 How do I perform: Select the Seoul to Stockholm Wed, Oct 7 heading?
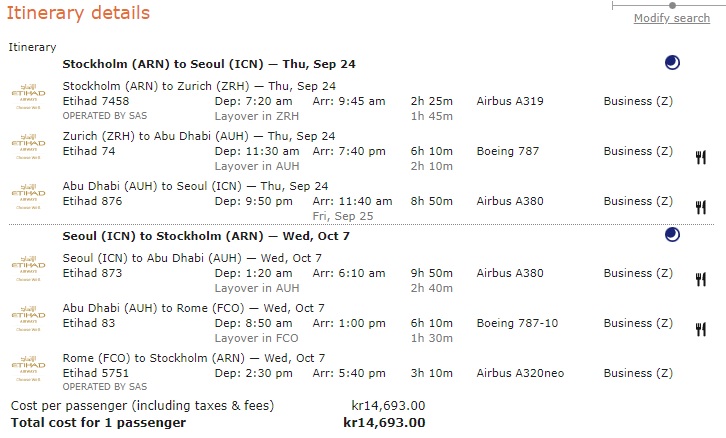206,236
